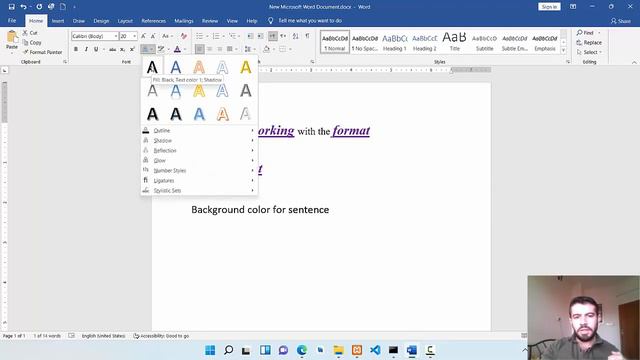
Task: Click the Cut command
Action: click(30, 33)
